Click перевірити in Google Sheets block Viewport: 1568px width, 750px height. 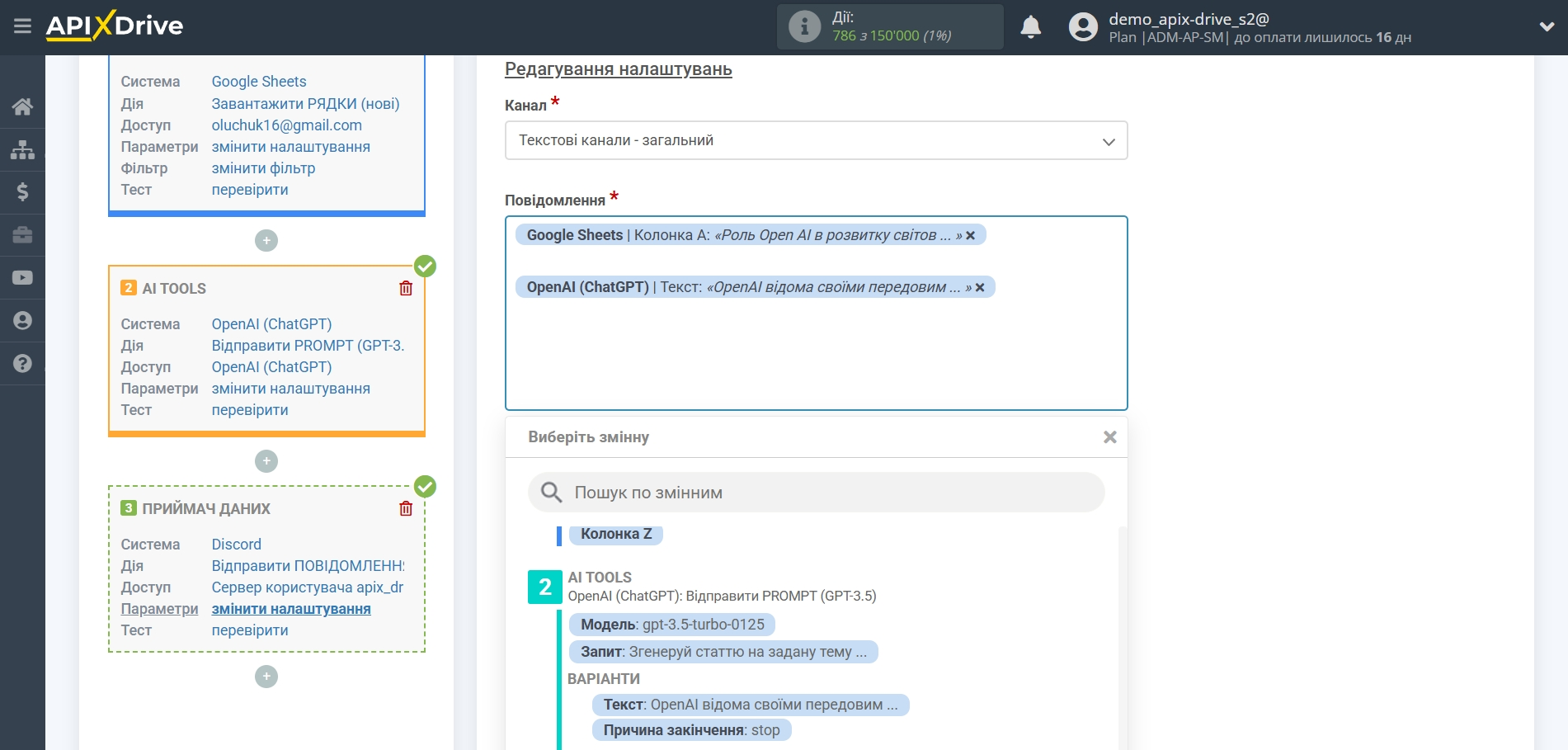click(x=250, y=190)
